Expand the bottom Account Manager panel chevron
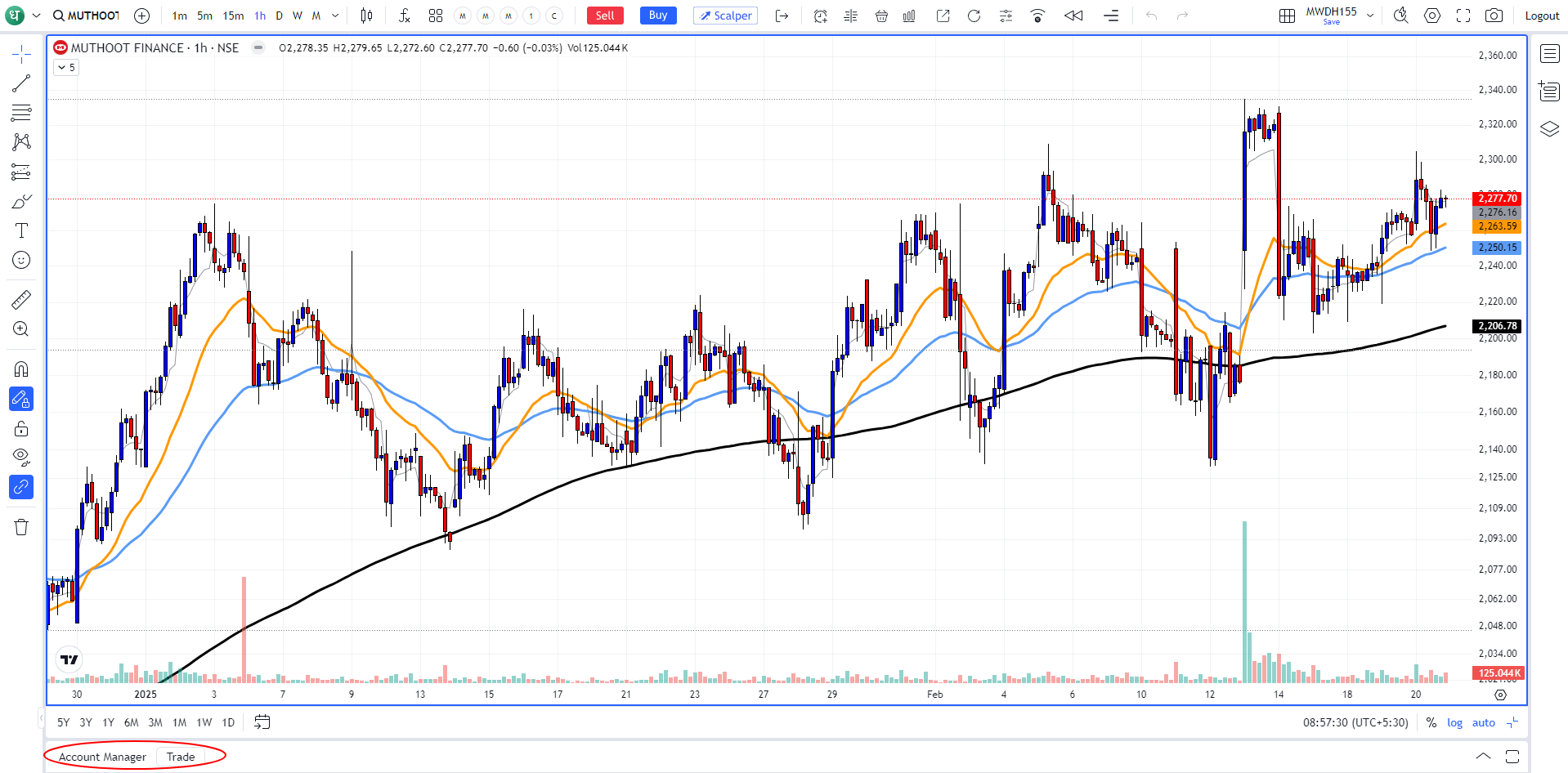The image size is (1568, 773). click(1482, 756)
